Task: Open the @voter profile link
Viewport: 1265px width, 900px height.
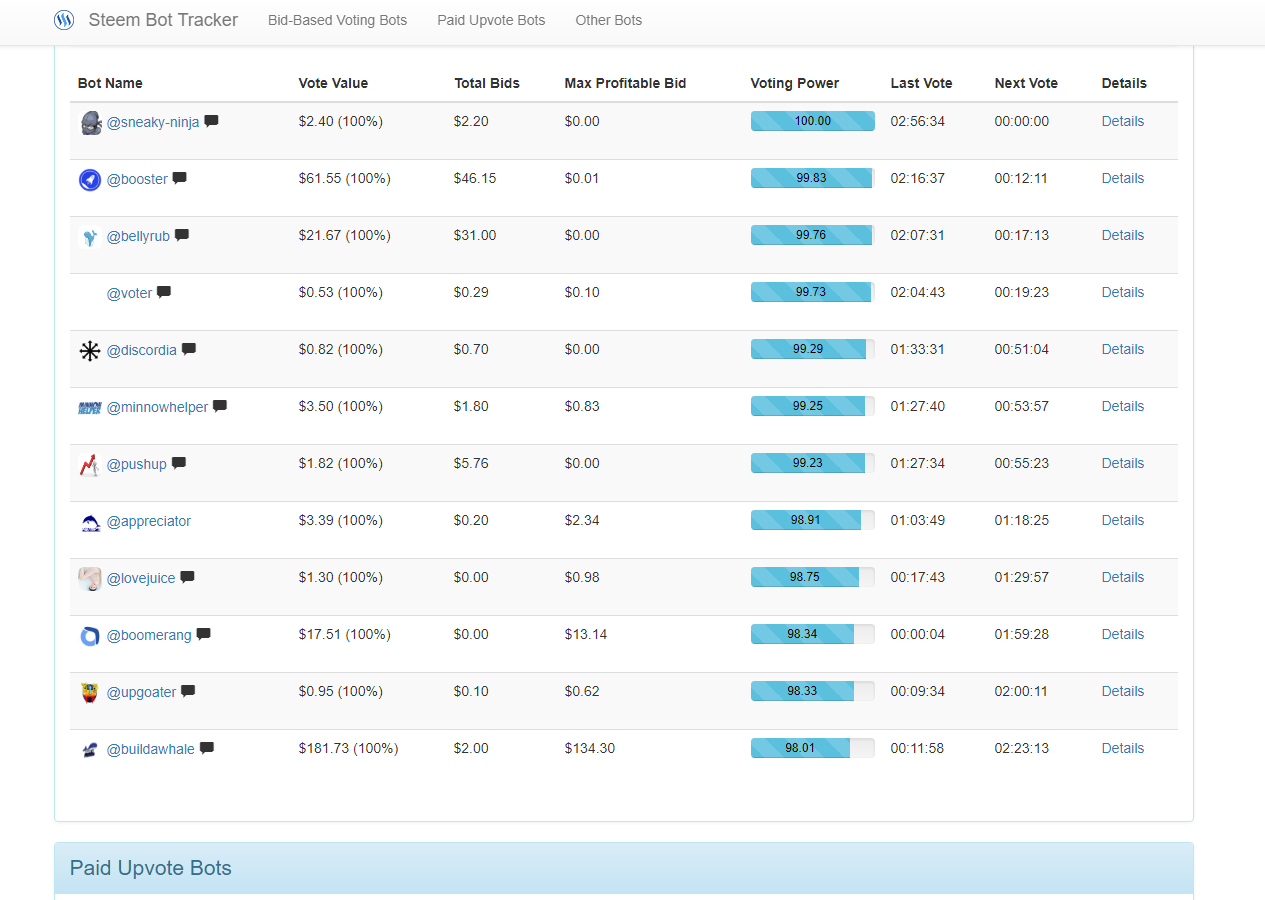Action: click(129, 293)
